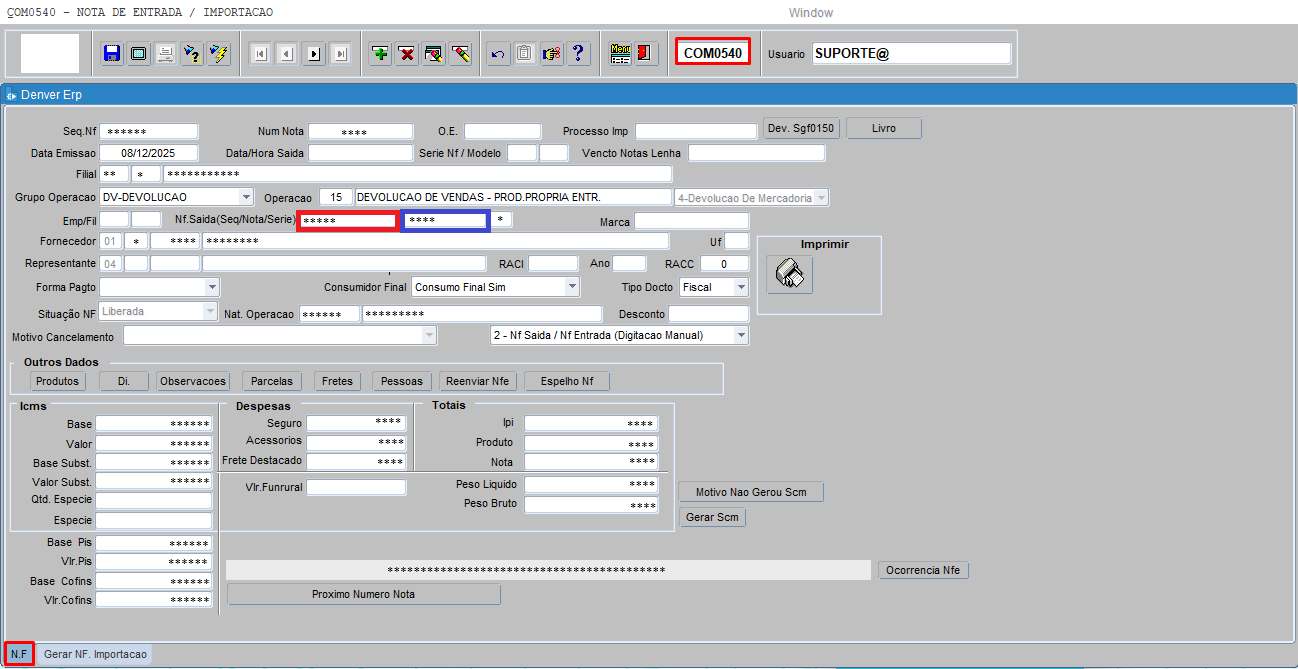1298x669 pixels.
Task: Open the Tipo Docto dropdown
Action: [741, 287]
